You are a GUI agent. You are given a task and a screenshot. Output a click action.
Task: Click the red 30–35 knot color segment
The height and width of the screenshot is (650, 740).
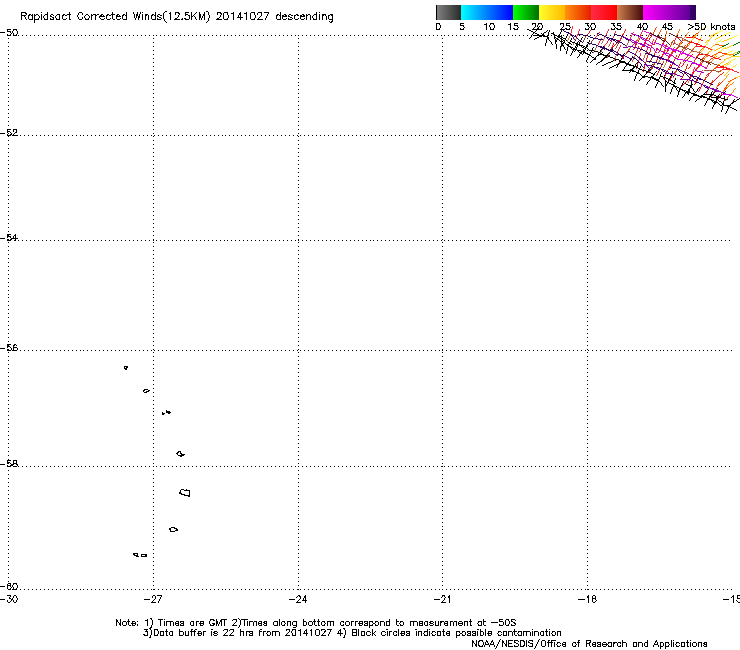pos(604,12)
